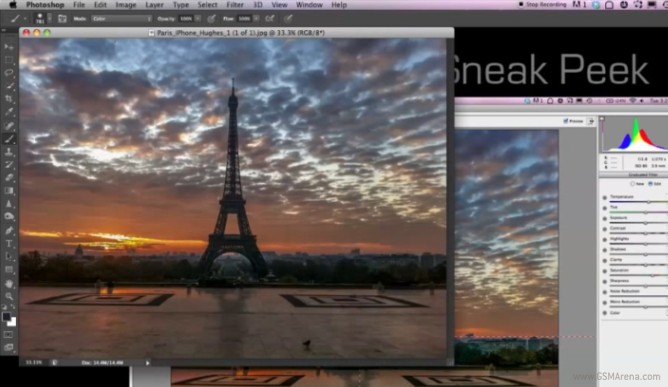The width and height of the screenshot is (668, 387).
Task: Select the Crop tool
Action: 9,99
